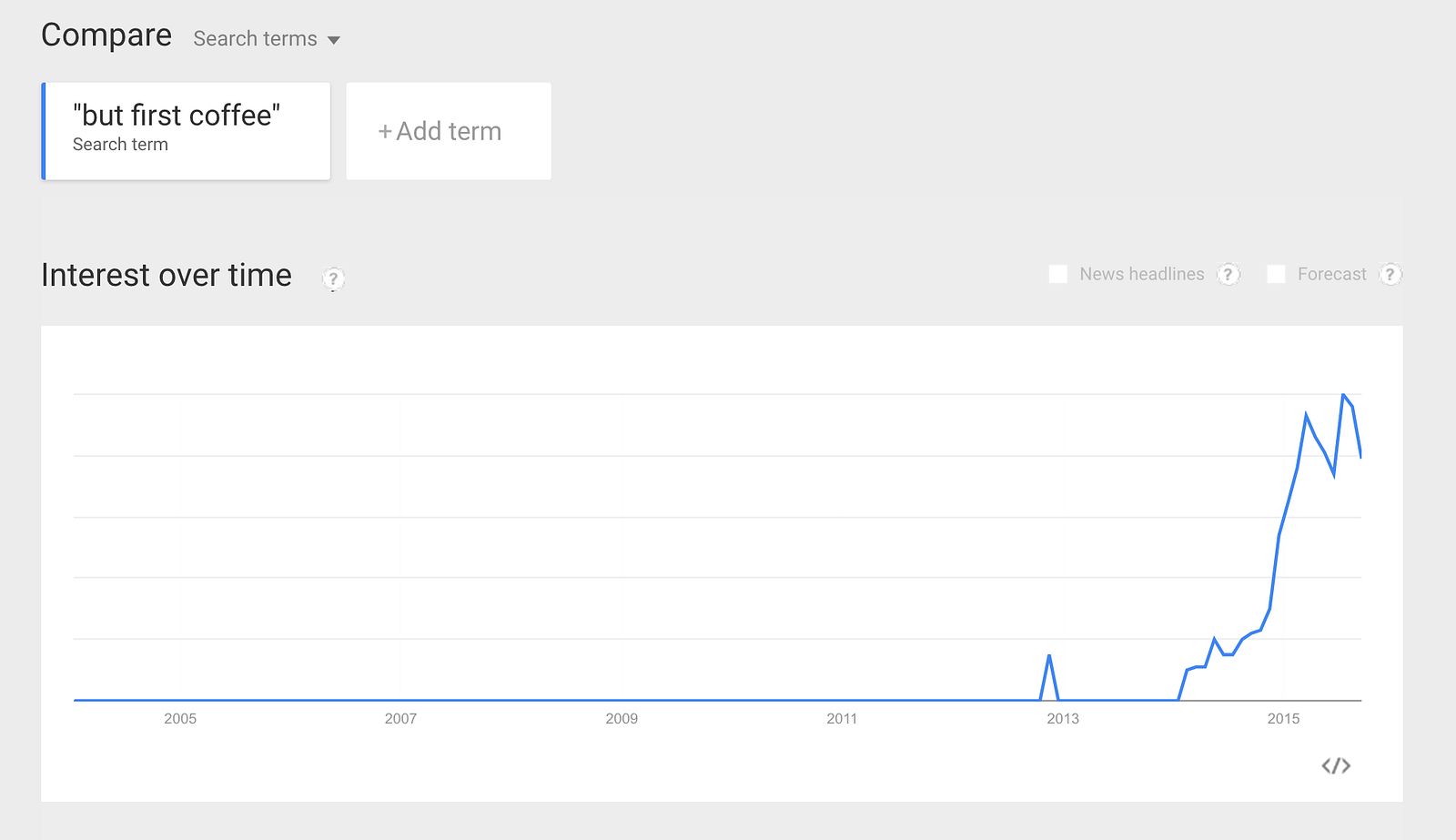1456x840 pixels.
Task: Click the Add term button
Action: (x=449, y=131)
